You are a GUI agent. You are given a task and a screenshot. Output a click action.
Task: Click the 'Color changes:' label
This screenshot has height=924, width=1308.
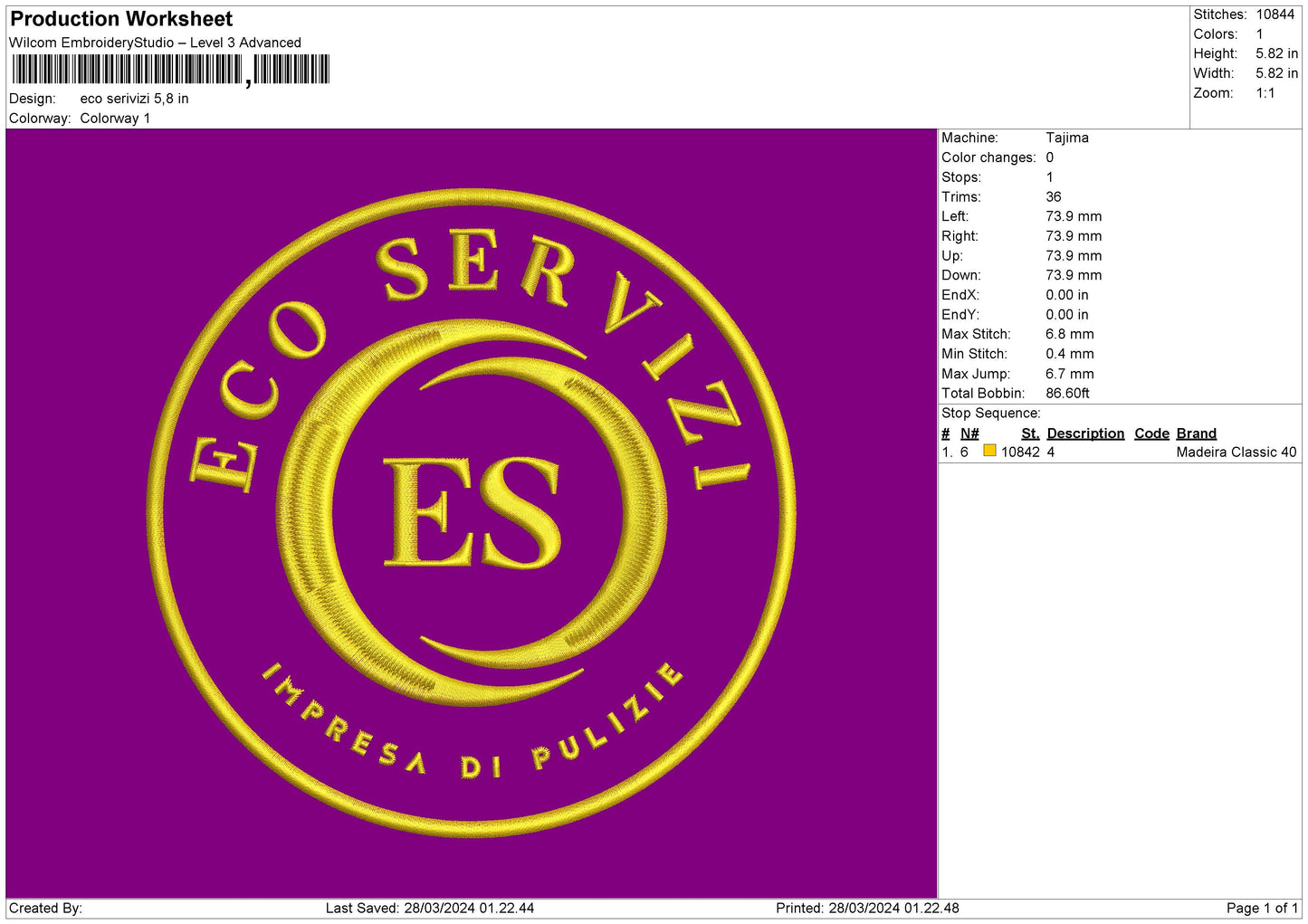click(988, 157)
